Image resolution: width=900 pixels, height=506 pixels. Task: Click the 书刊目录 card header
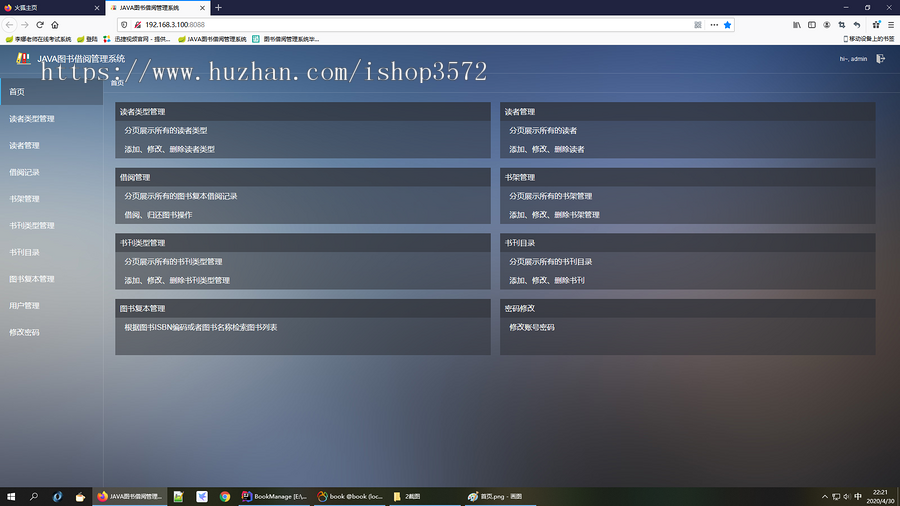click(688, 243)
